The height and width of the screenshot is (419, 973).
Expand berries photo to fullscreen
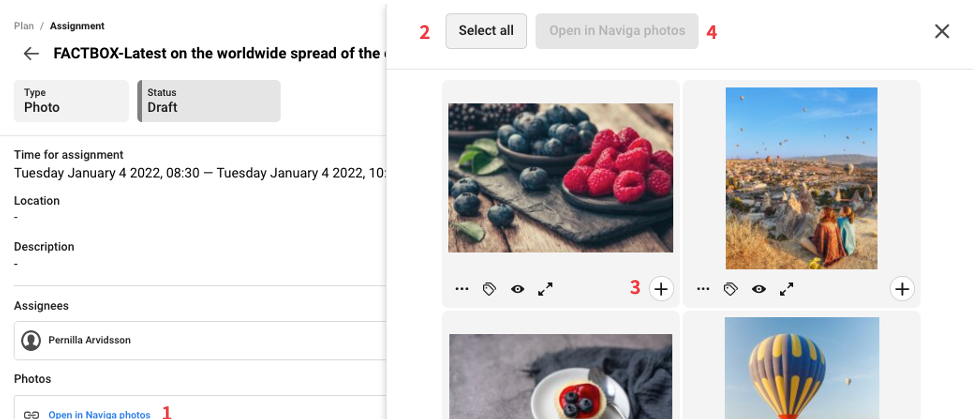[545, 289]
